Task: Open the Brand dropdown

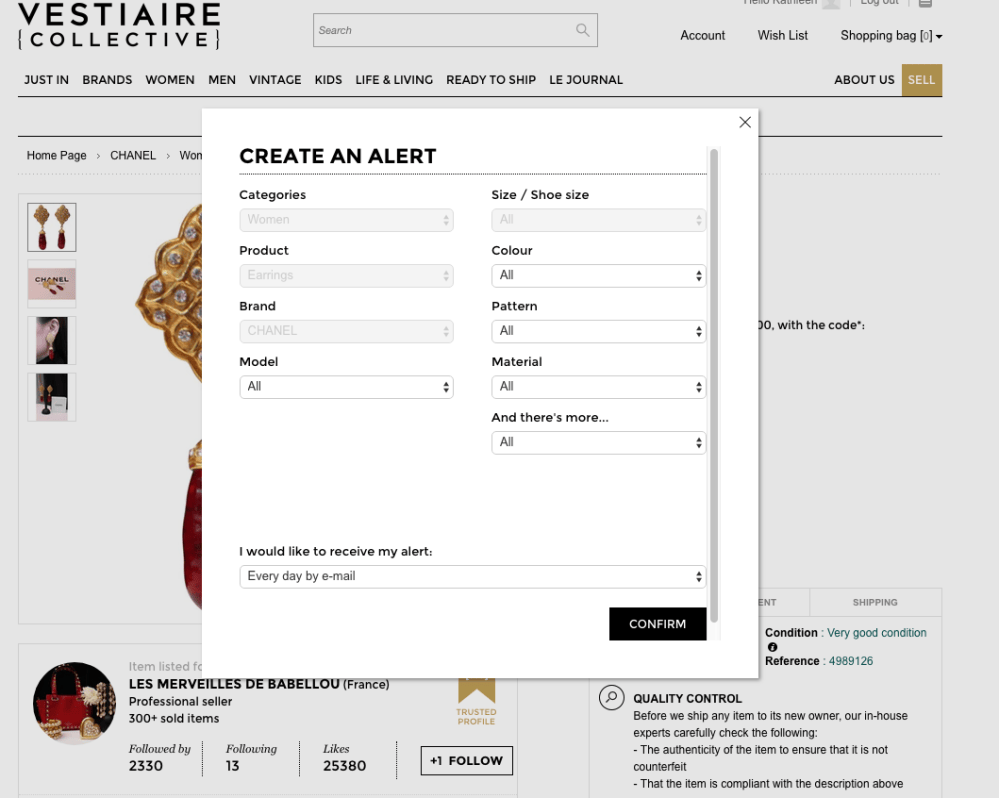Action: 346,331
